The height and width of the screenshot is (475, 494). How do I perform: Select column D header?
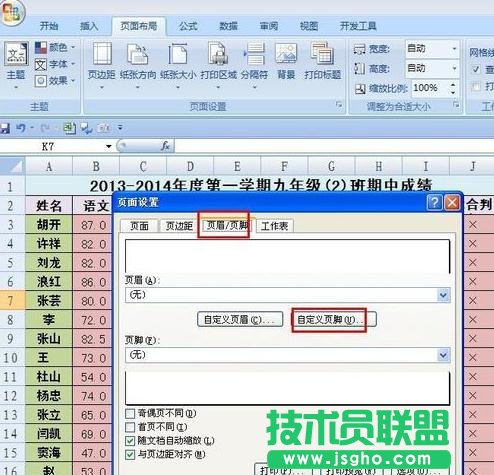[x=190, y=166]
